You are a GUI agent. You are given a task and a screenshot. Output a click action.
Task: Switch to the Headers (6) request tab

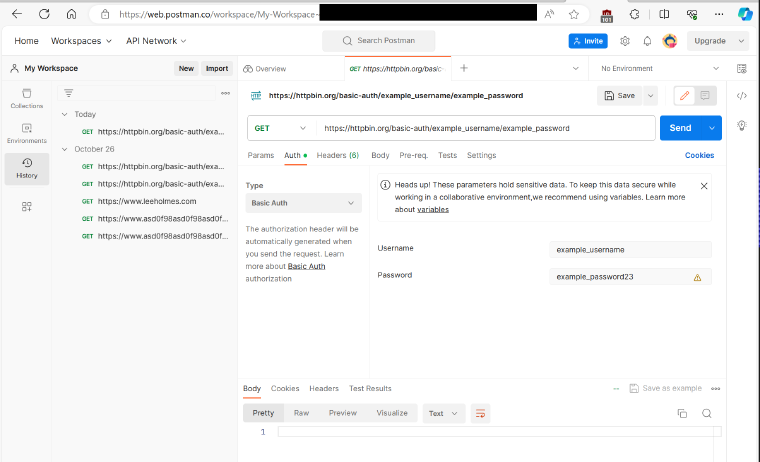[x=338, y=155]
